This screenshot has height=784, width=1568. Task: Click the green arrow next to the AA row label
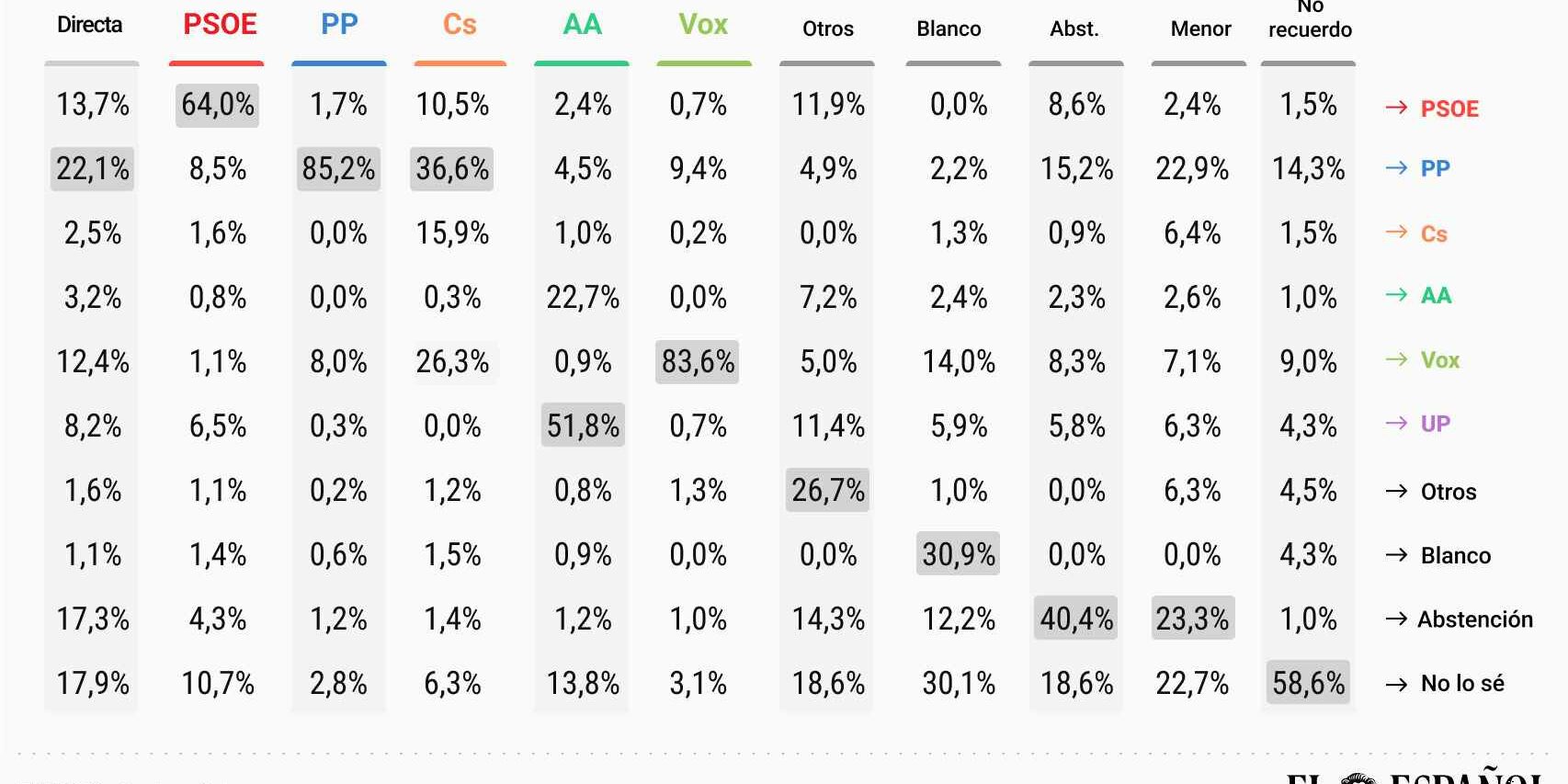pos(1395,295)
